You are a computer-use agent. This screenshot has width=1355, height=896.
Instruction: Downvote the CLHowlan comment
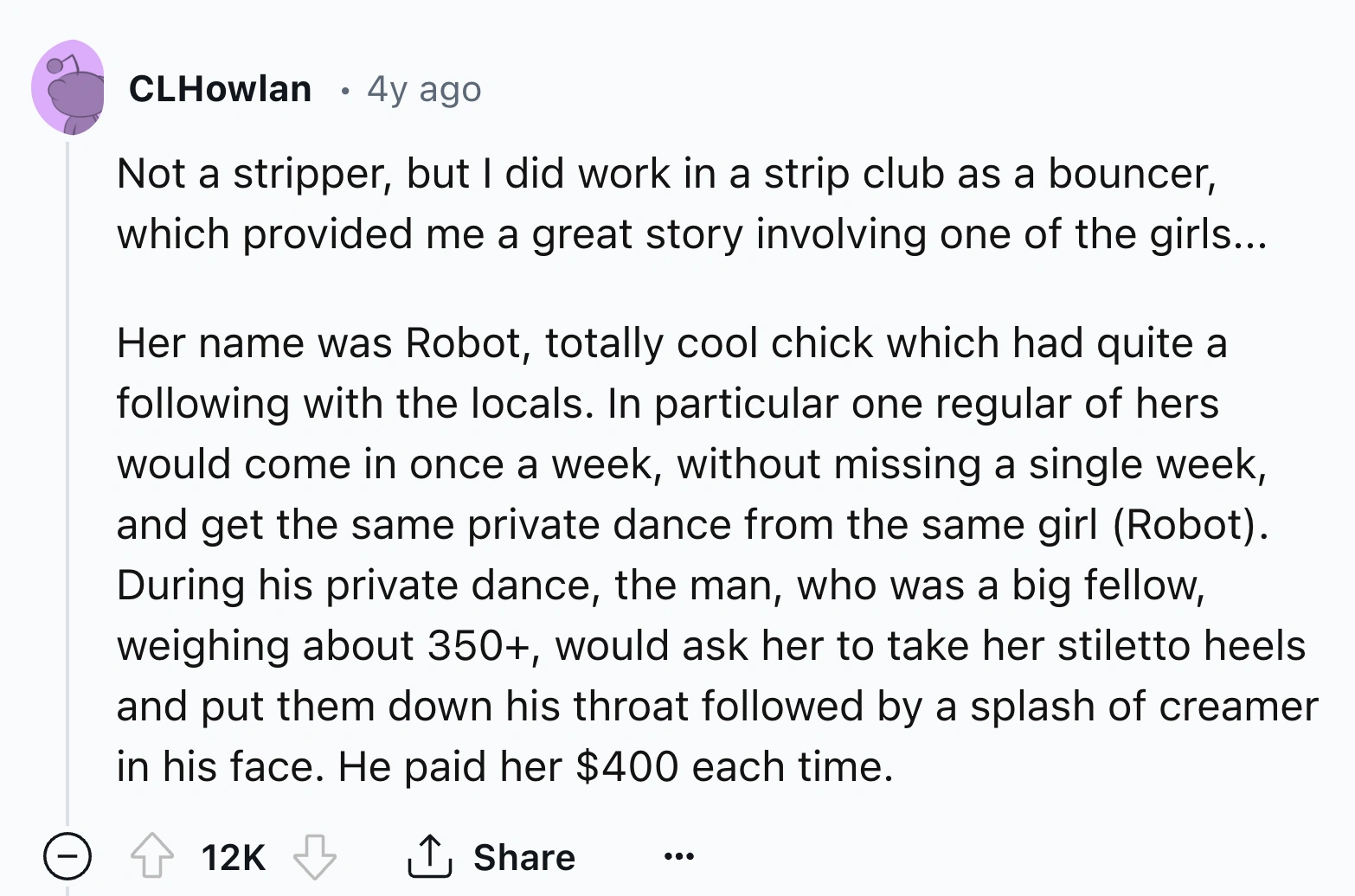pos(314,856)
